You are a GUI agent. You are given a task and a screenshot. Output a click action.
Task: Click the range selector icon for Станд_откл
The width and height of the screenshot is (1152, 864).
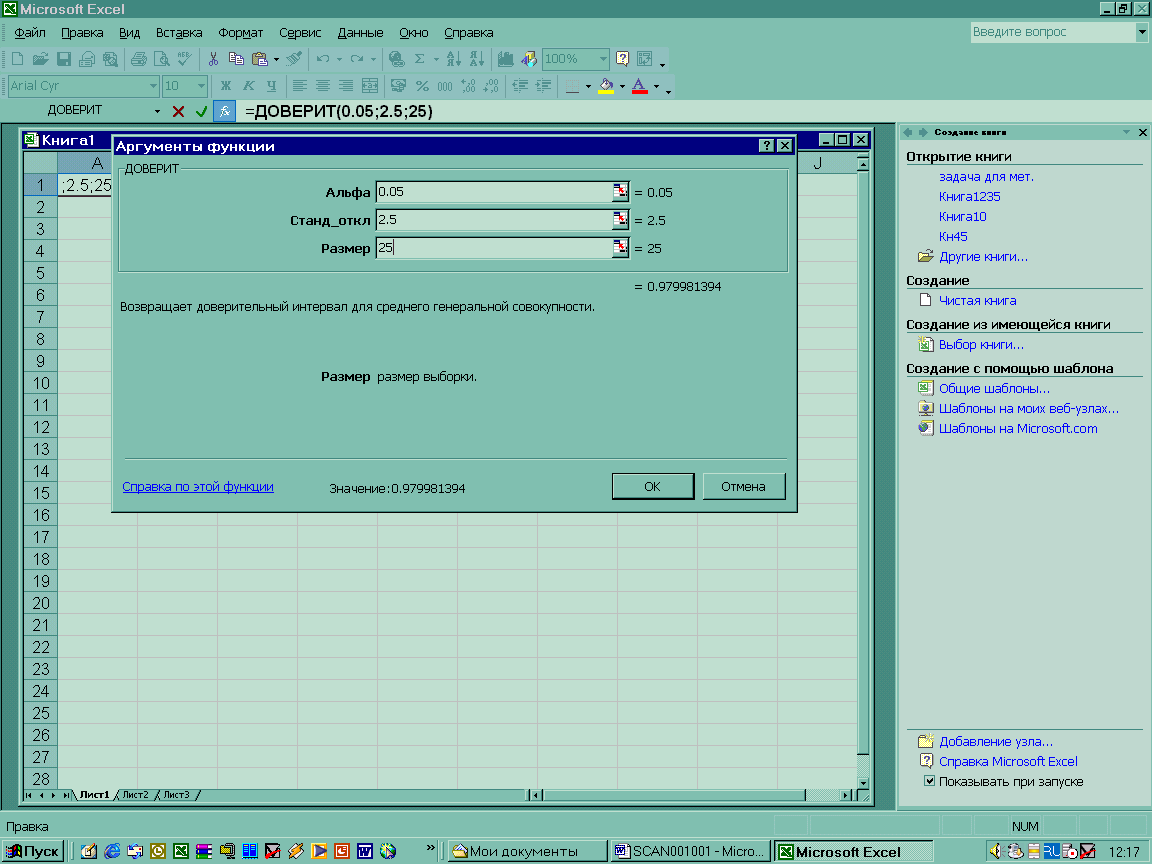point(621,220)
